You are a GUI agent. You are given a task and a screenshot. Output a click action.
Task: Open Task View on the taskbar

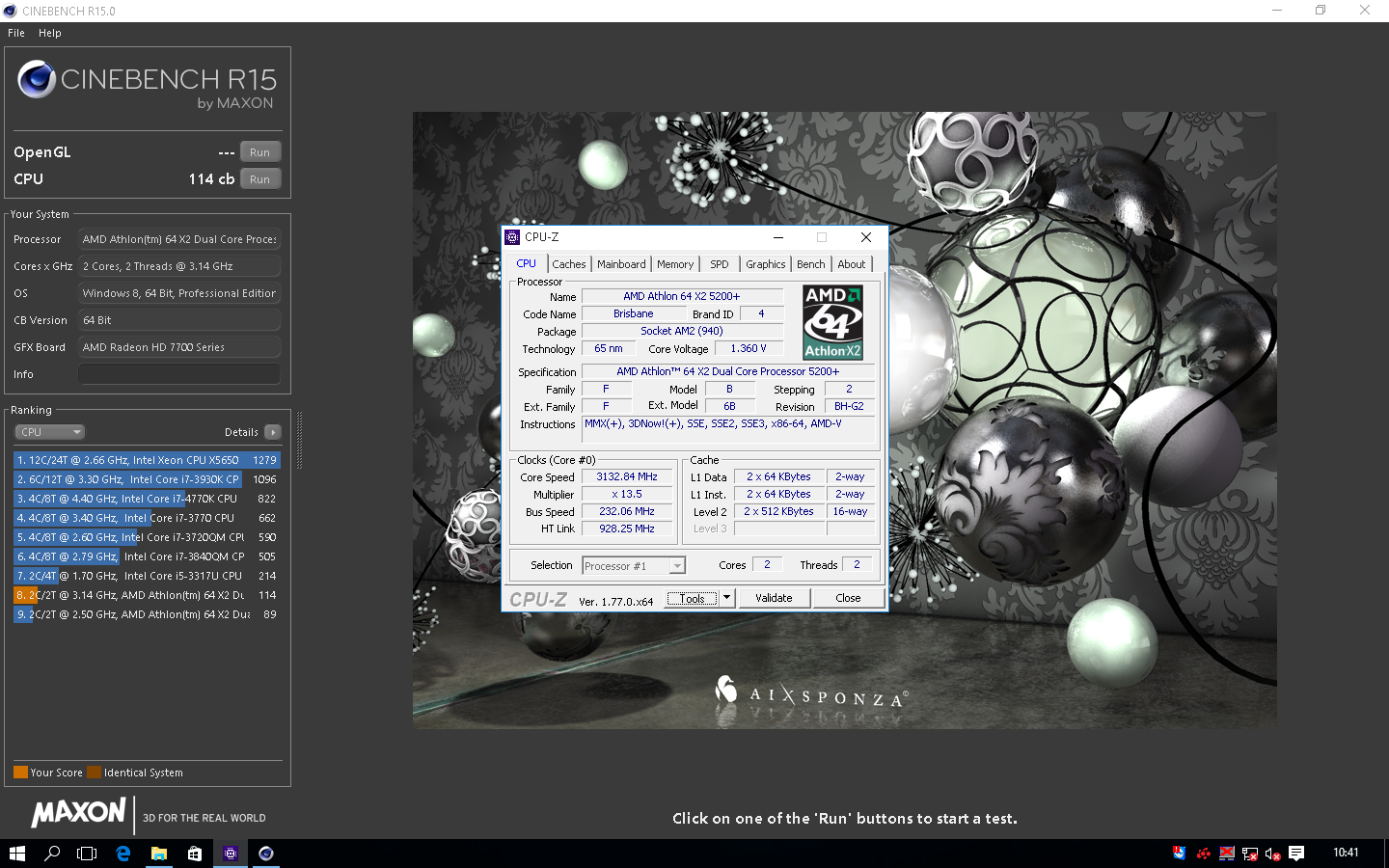[87, 854]
